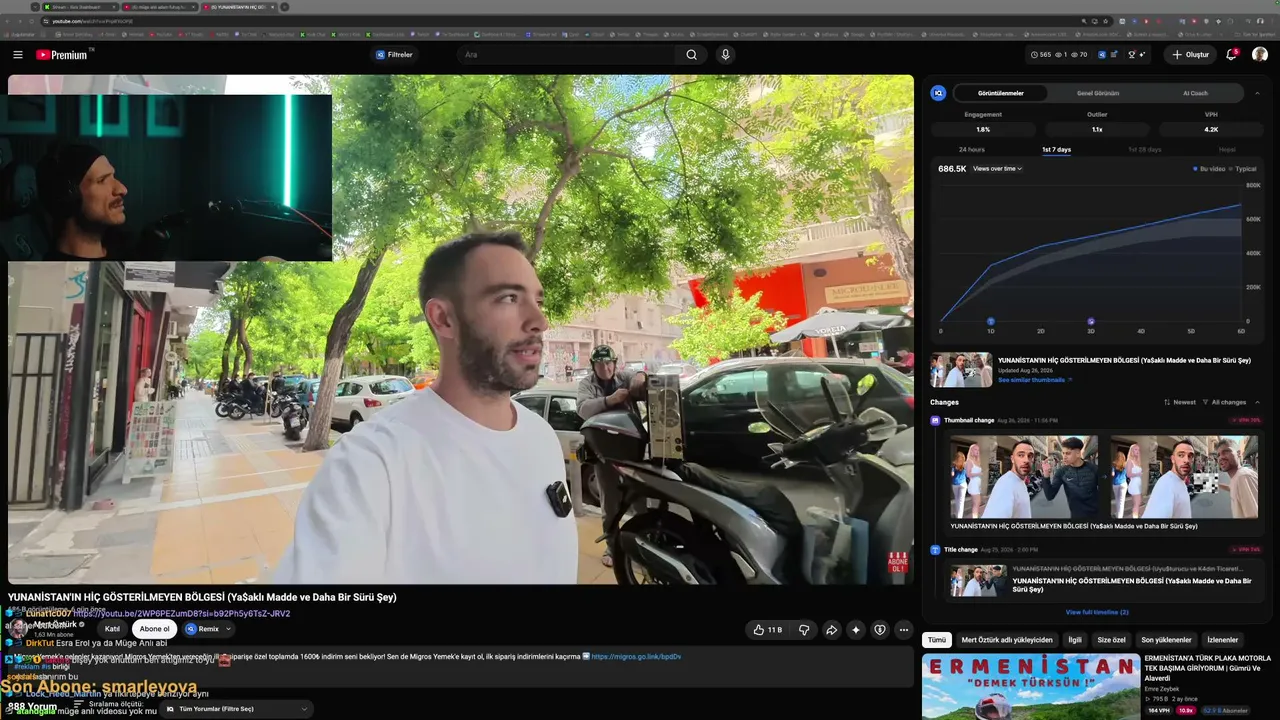Image resolution: width=1280 pixels, height=720 pixels.
Task: Switch to the AI Coach tab
Action: tap(1195, 93)
